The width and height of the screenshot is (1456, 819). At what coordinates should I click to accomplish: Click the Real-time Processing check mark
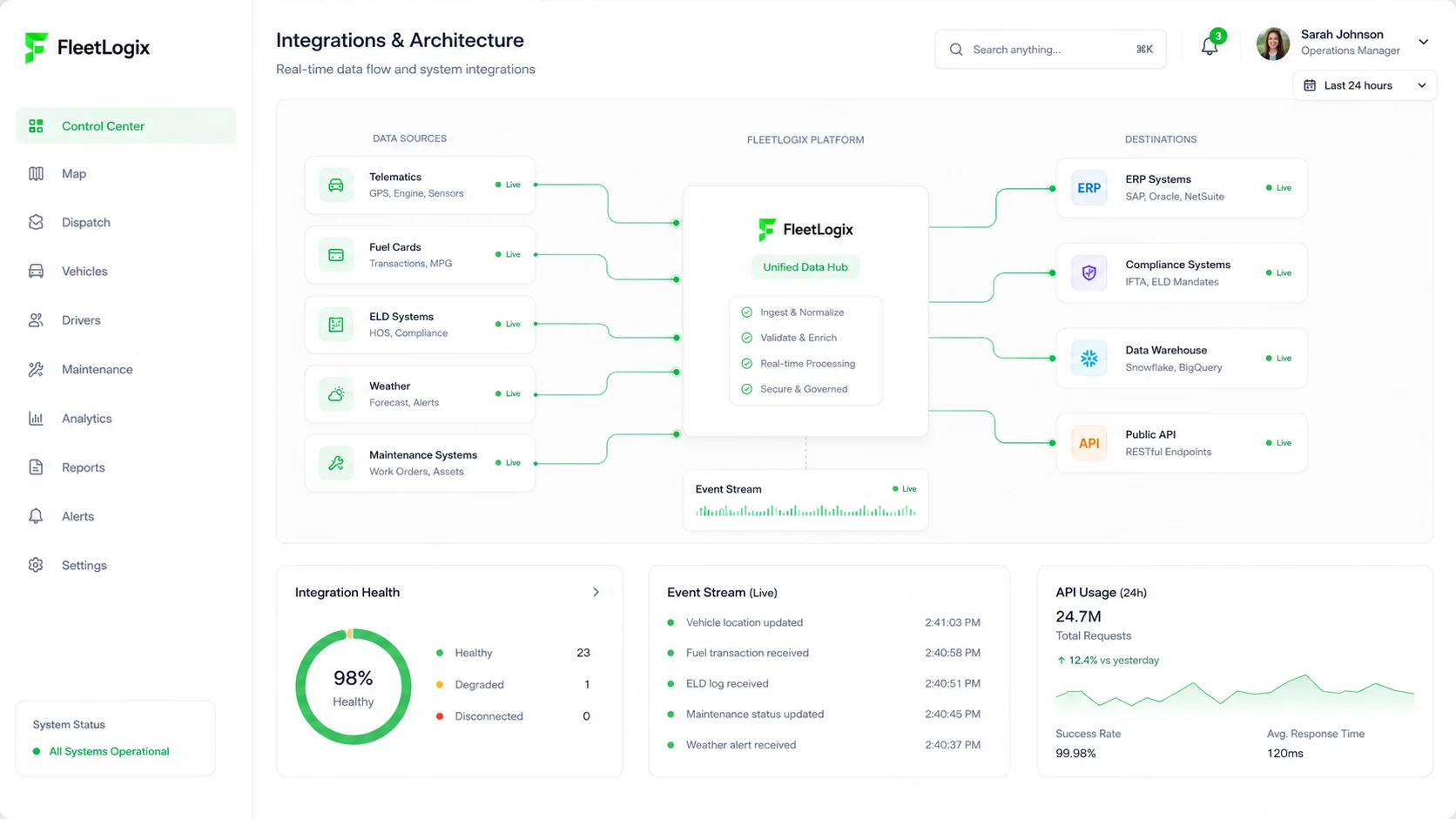click(x=746, y=363)
